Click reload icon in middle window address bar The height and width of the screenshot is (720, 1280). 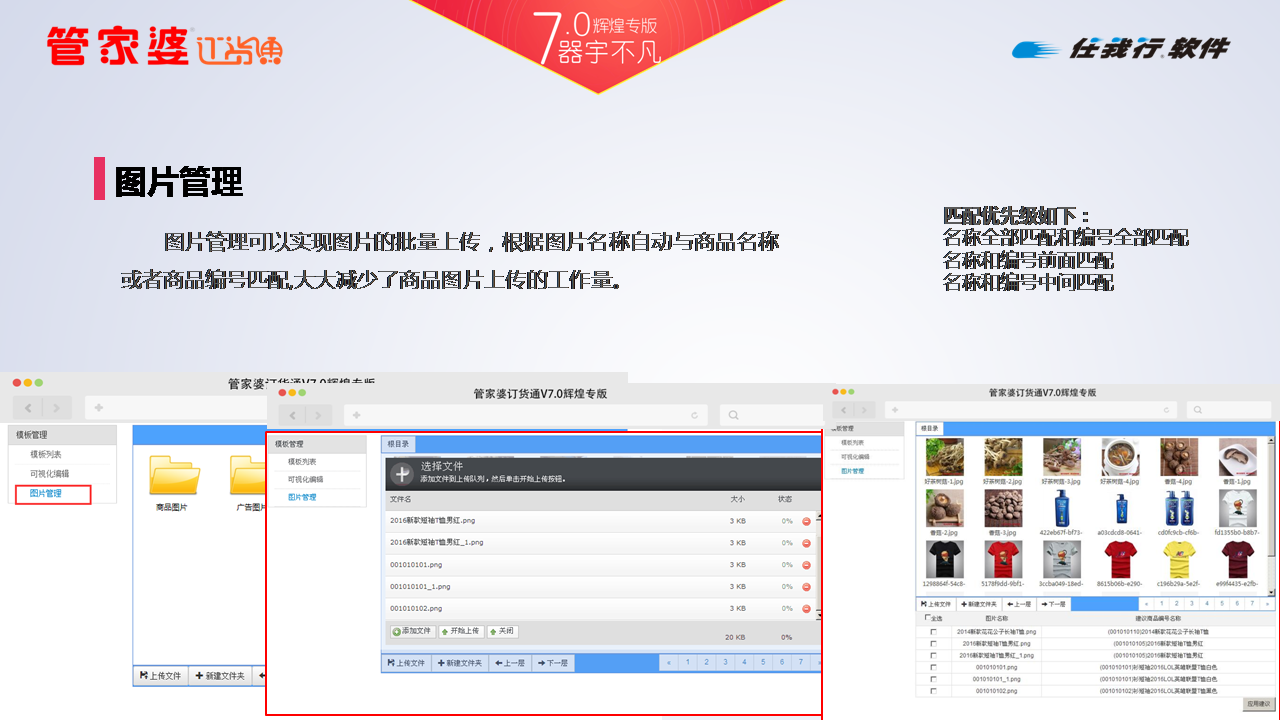695,415
